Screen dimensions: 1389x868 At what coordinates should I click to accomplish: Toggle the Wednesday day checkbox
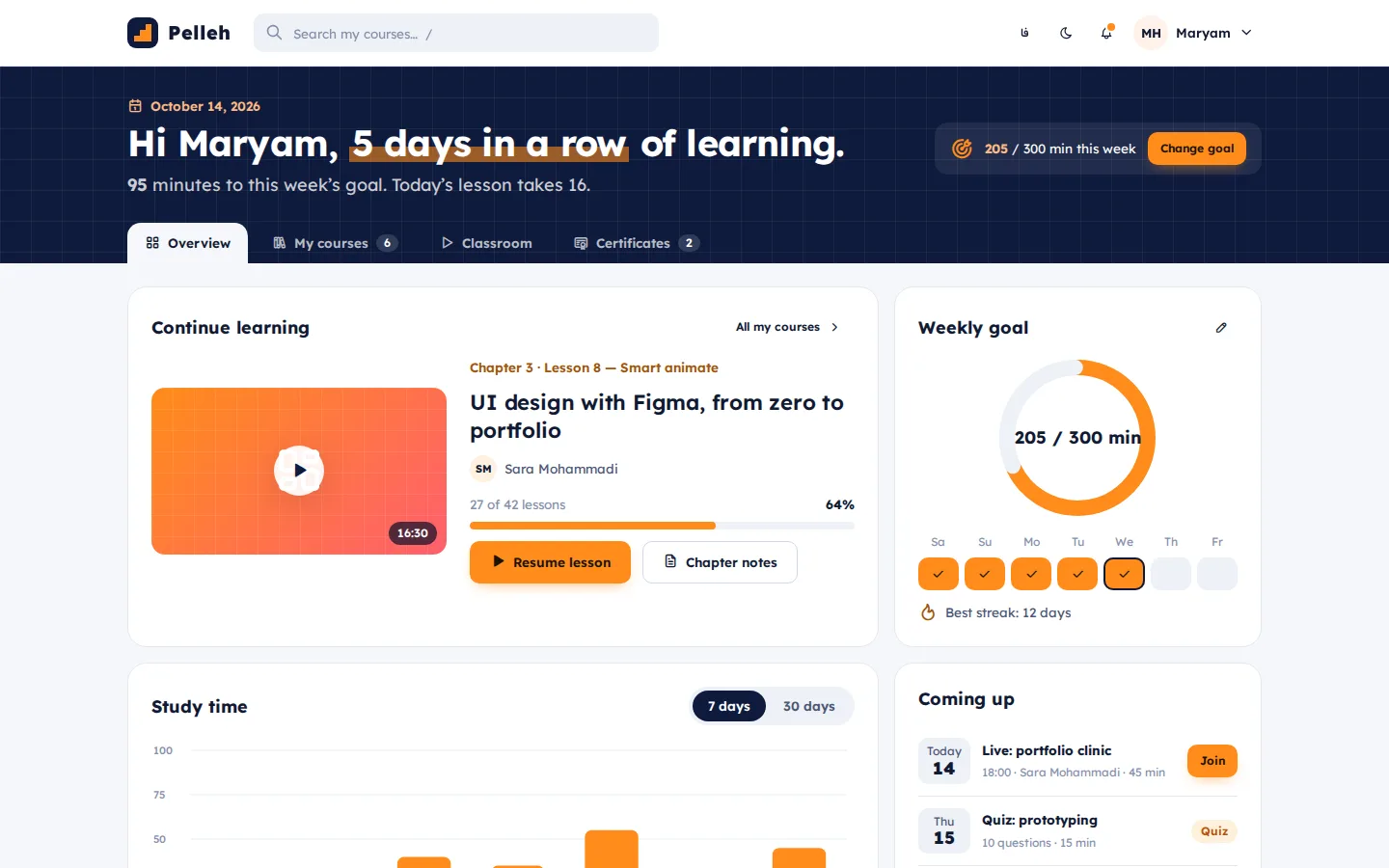1124,574
